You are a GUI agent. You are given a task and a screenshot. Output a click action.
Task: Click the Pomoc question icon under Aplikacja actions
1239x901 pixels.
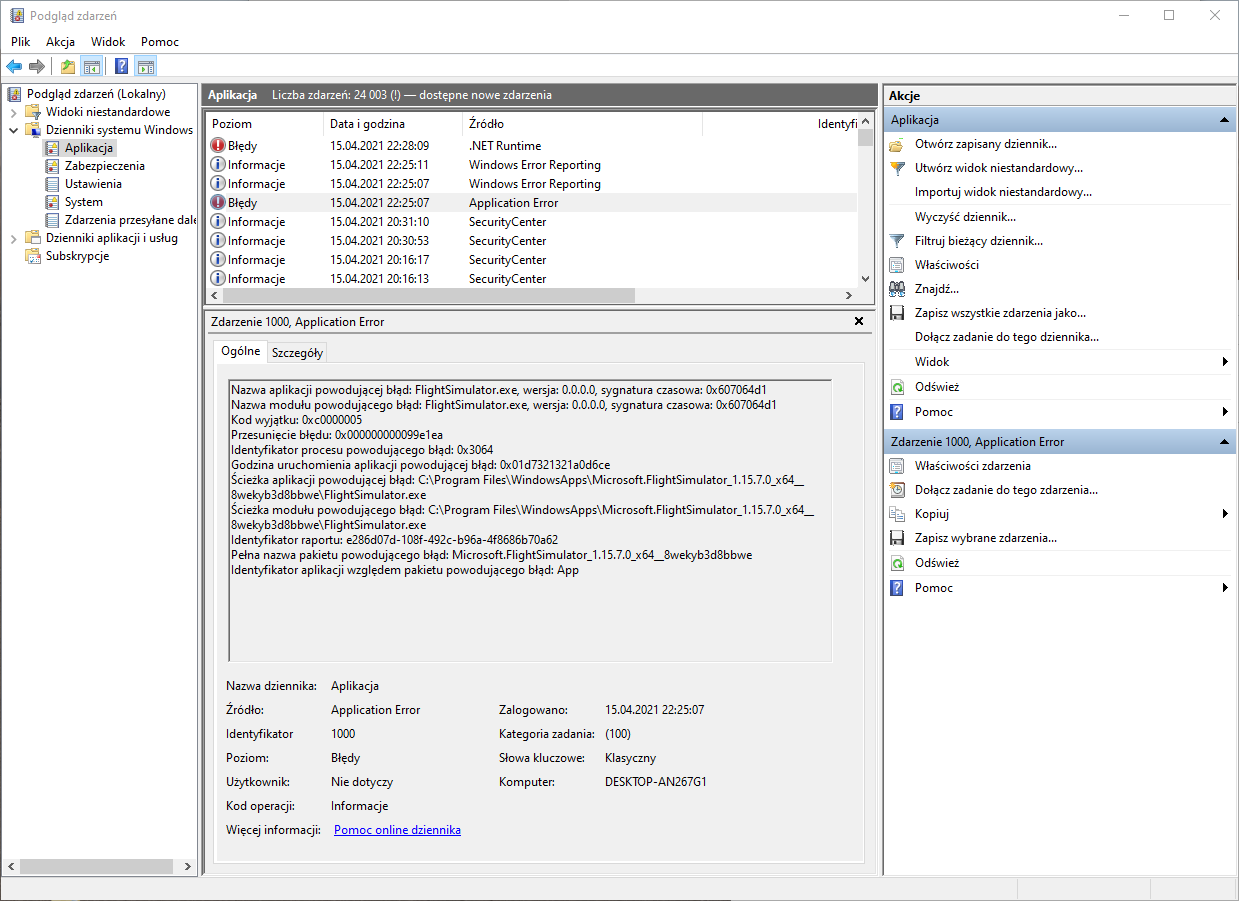click(897, 412)
